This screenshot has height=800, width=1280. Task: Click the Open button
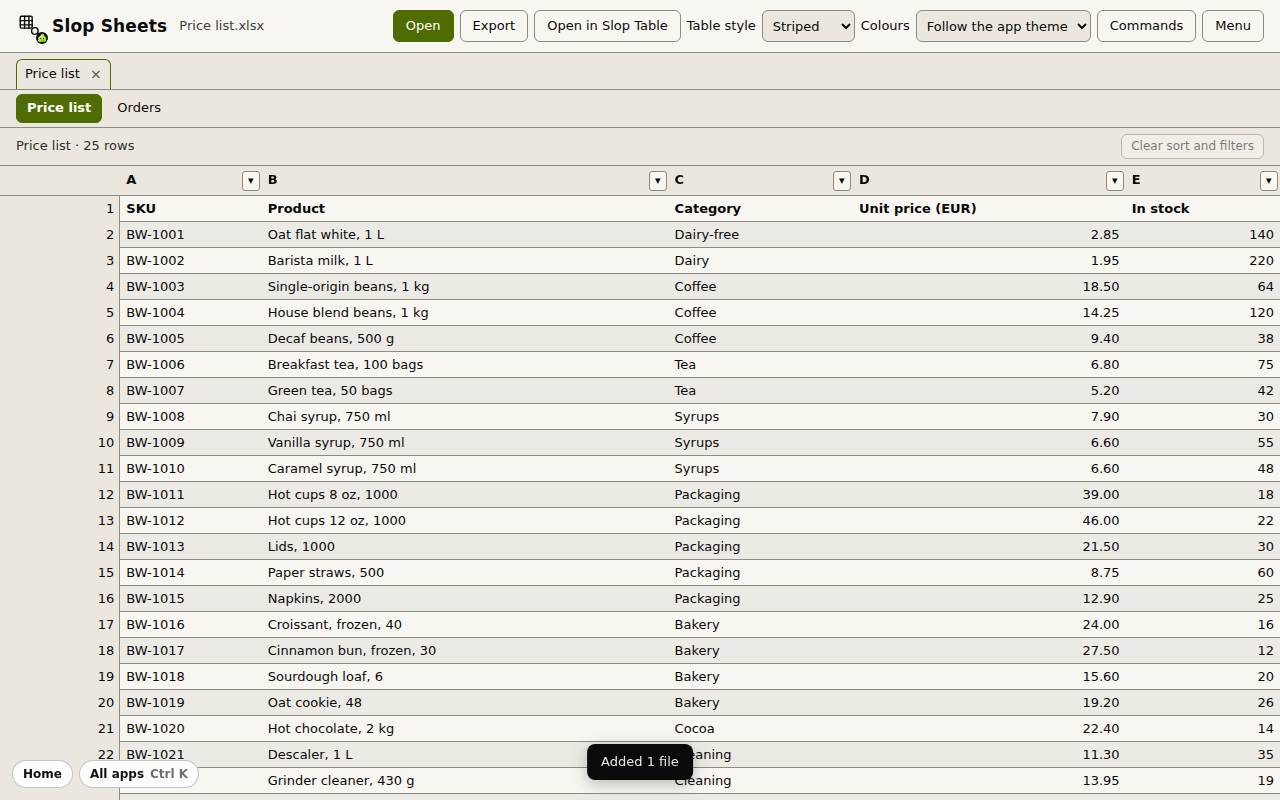click(x=423, y=26)
